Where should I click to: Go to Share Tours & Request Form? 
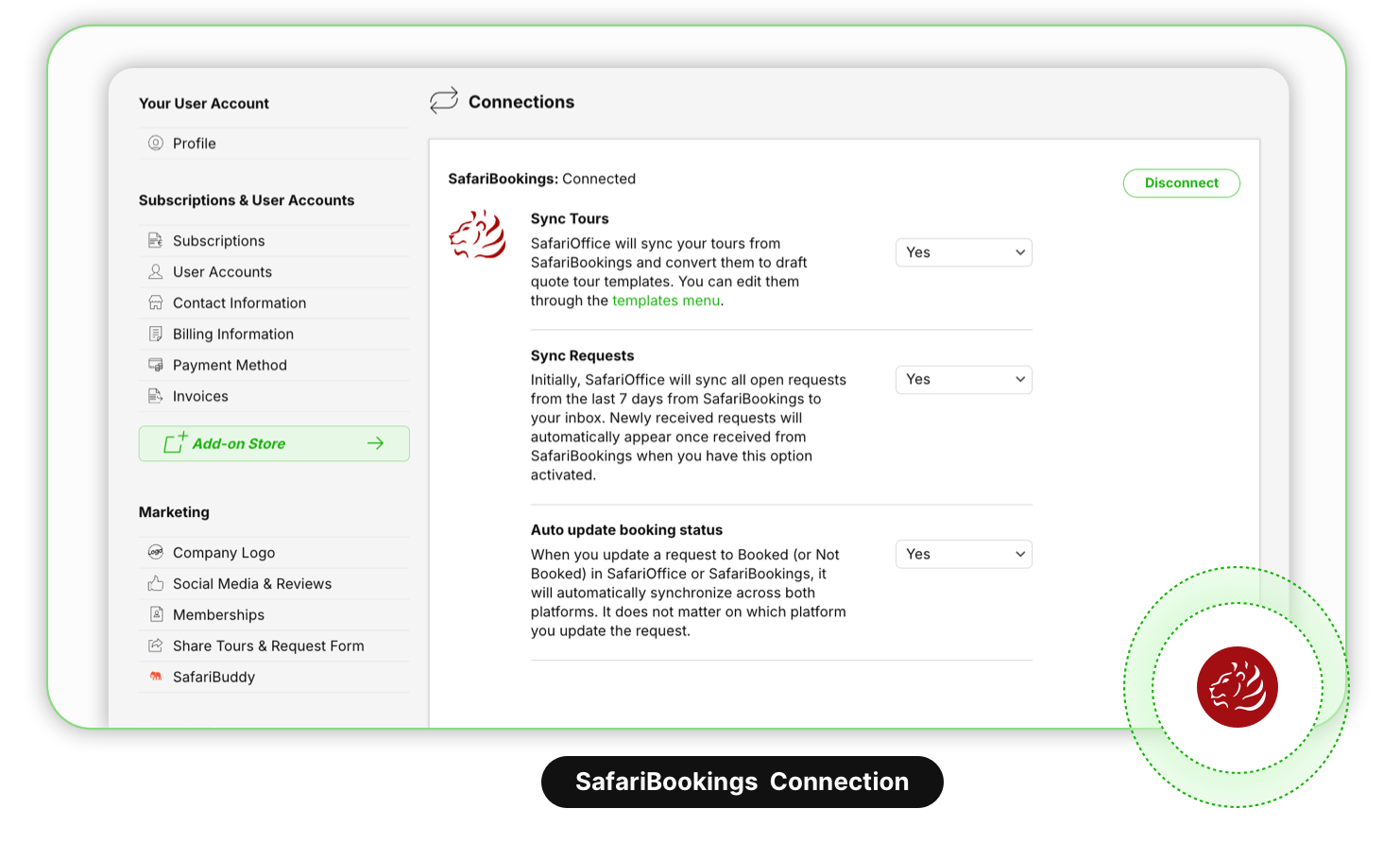click(268, 646)
